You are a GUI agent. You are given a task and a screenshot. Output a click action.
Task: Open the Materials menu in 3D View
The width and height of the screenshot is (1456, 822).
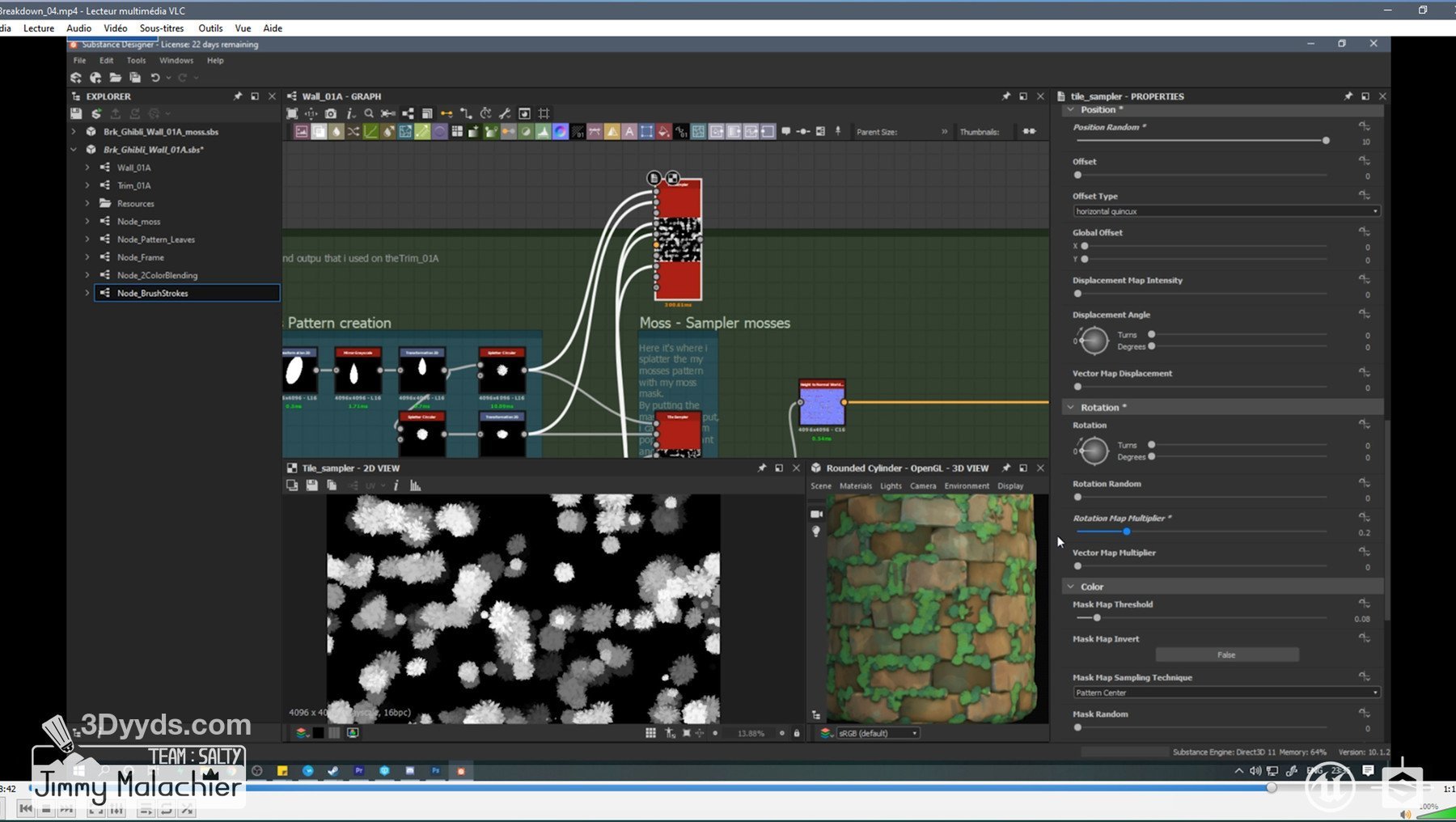coord(855,486)
